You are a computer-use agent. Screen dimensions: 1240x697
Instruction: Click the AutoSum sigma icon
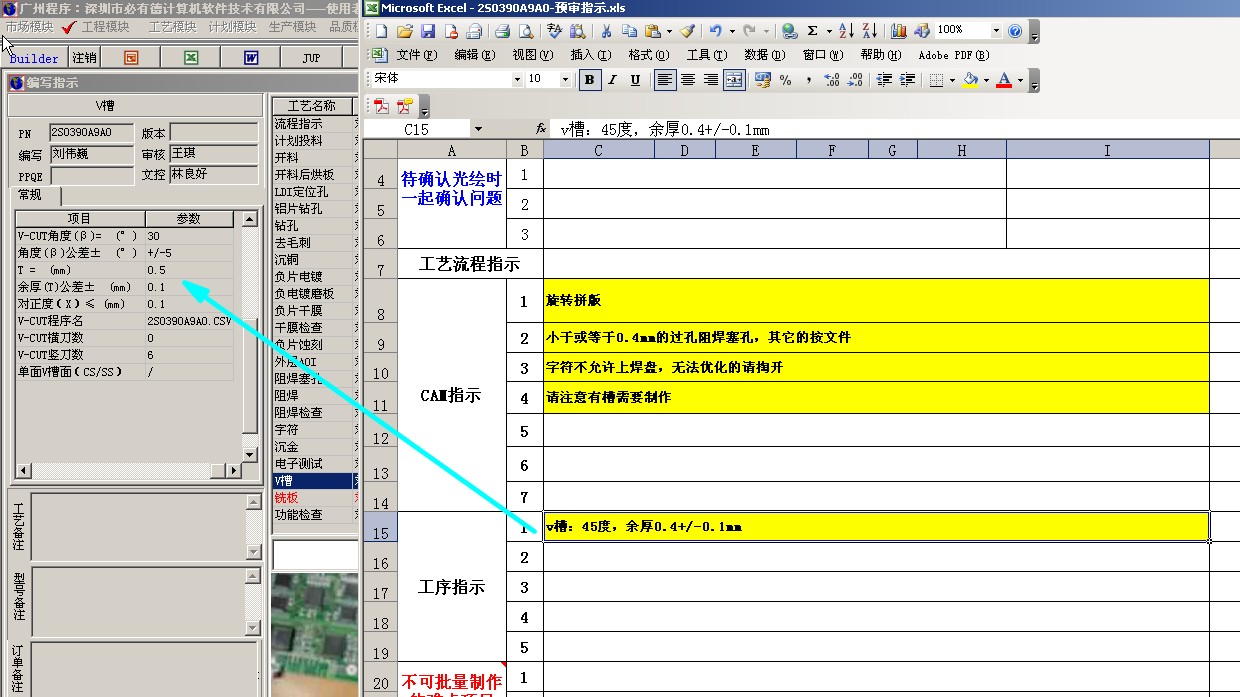[812, 30]
